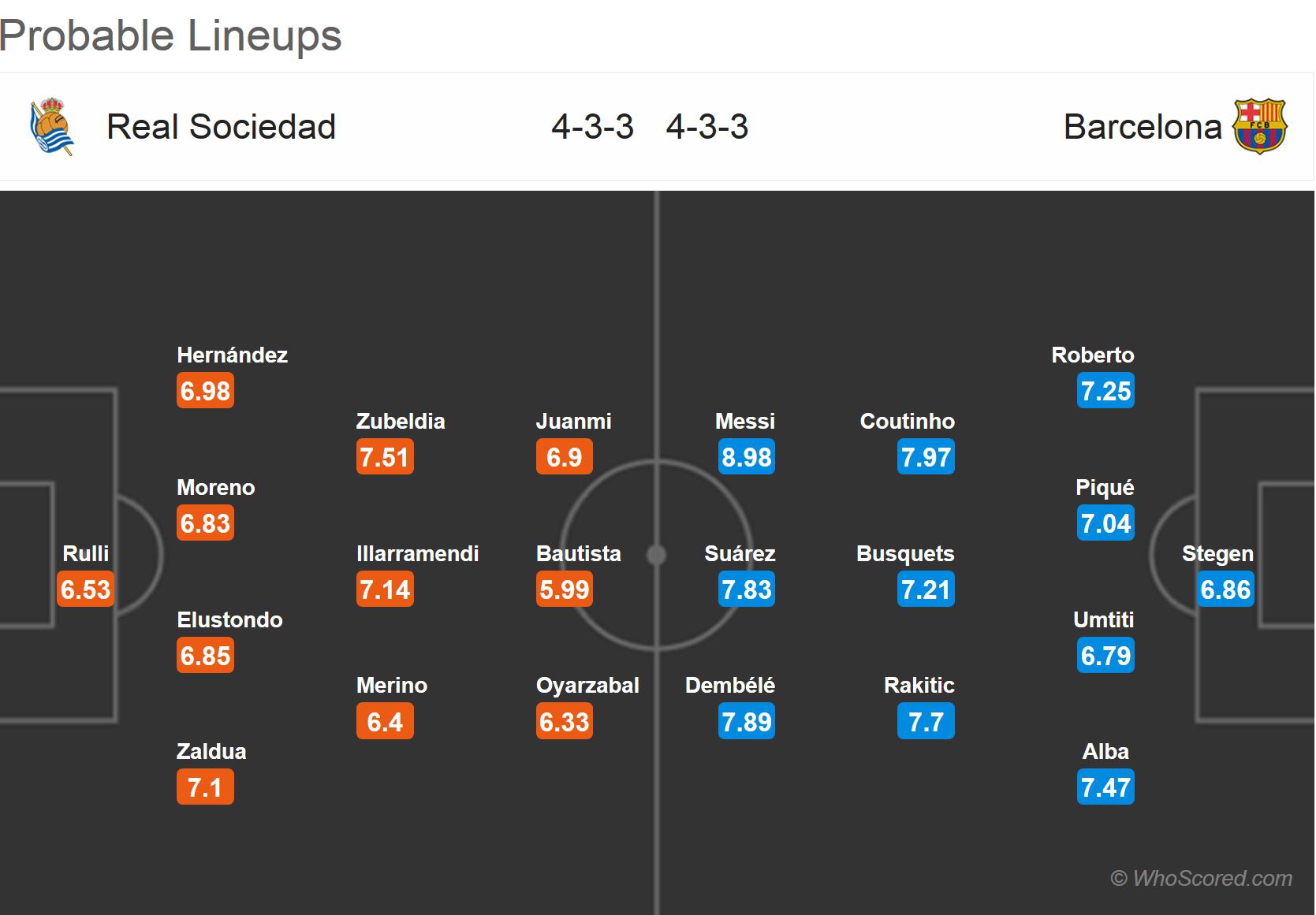The width and height of the screenshot is (1316, 915).
Task: Click Alba's 7.47 rating badge
Action: pos(1105,787)
